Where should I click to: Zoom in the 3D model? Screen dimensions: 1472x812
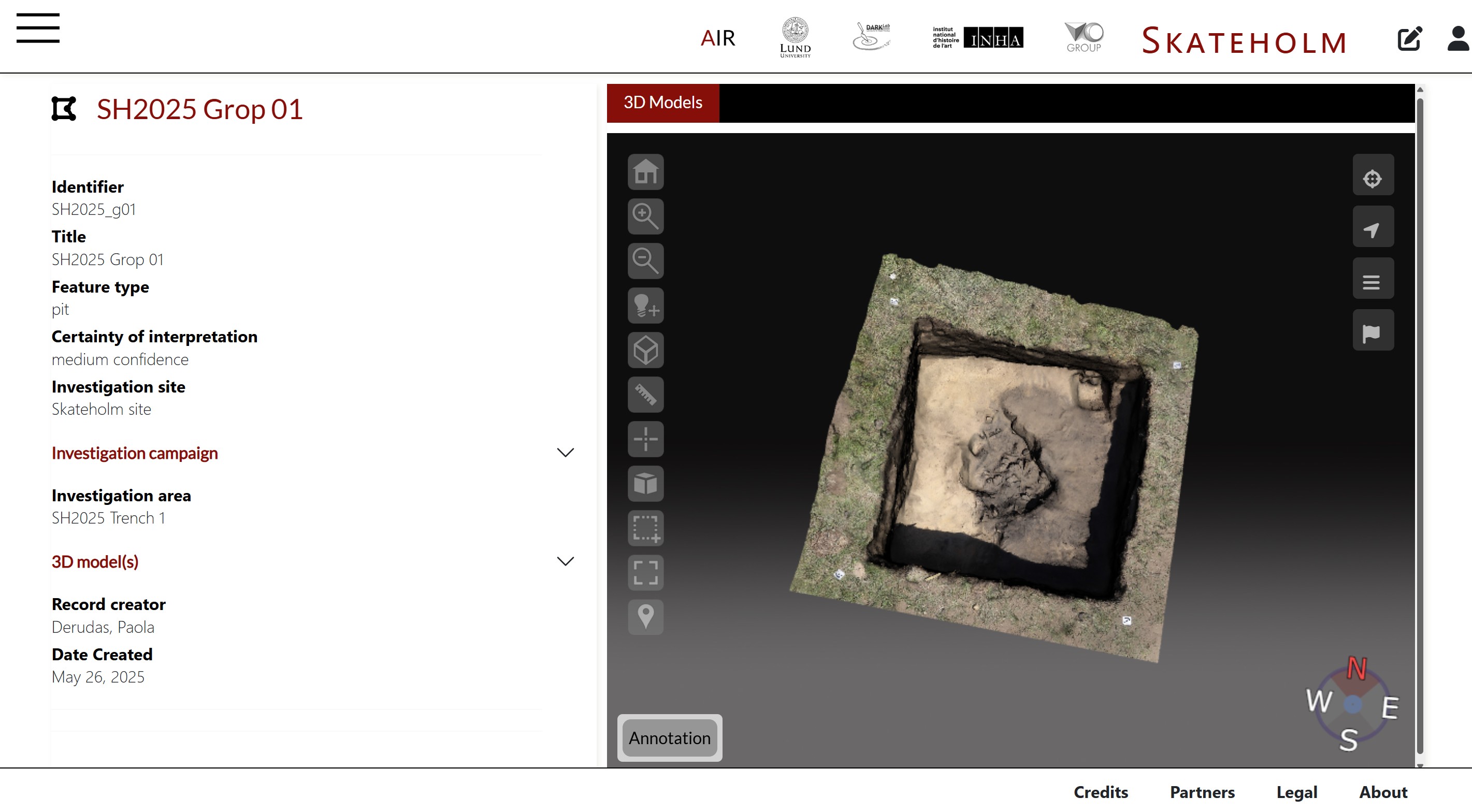(646, 216)
